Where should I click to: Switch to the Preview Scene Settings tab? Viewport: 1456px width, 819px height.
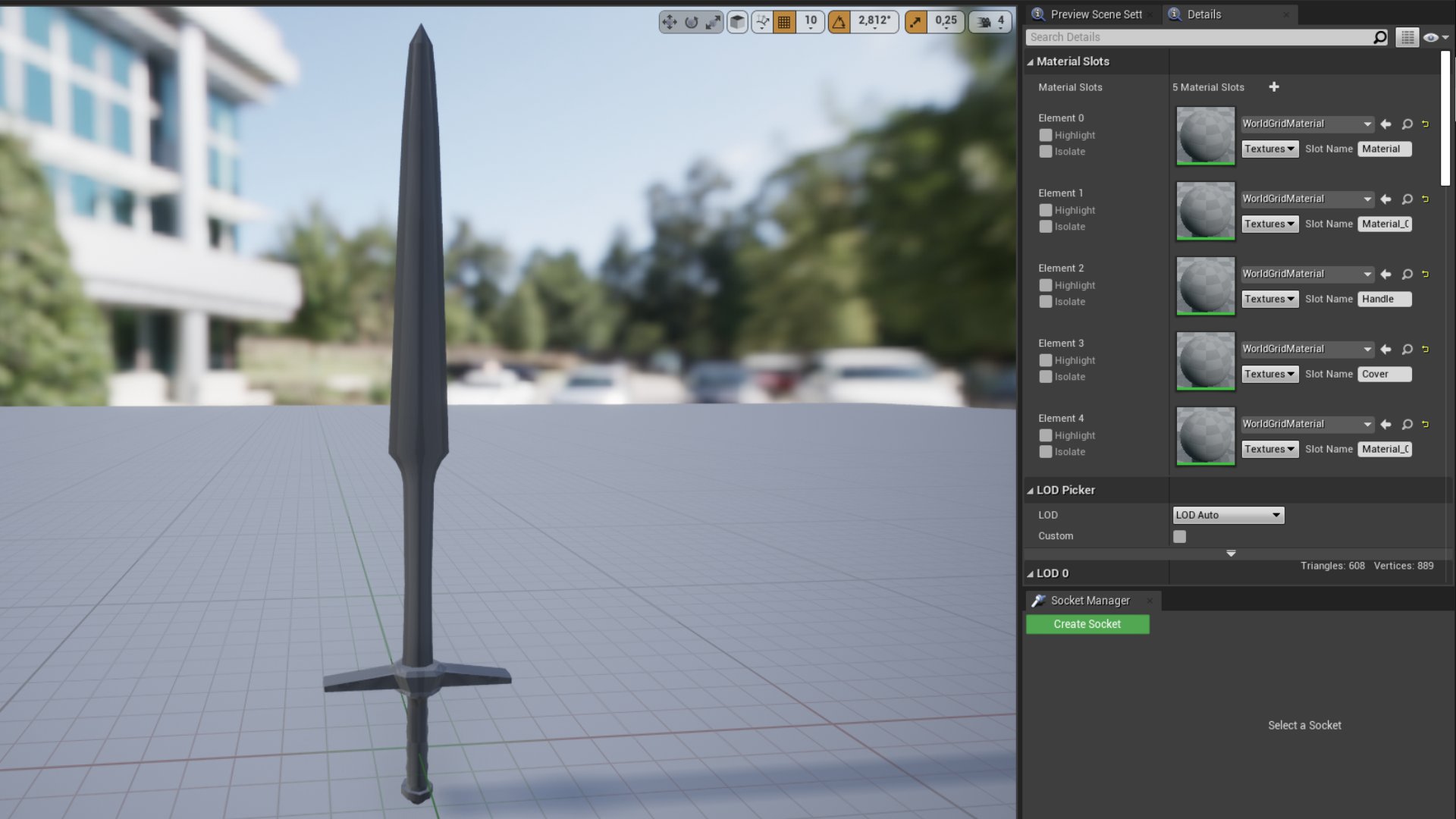pos(1090,14)
